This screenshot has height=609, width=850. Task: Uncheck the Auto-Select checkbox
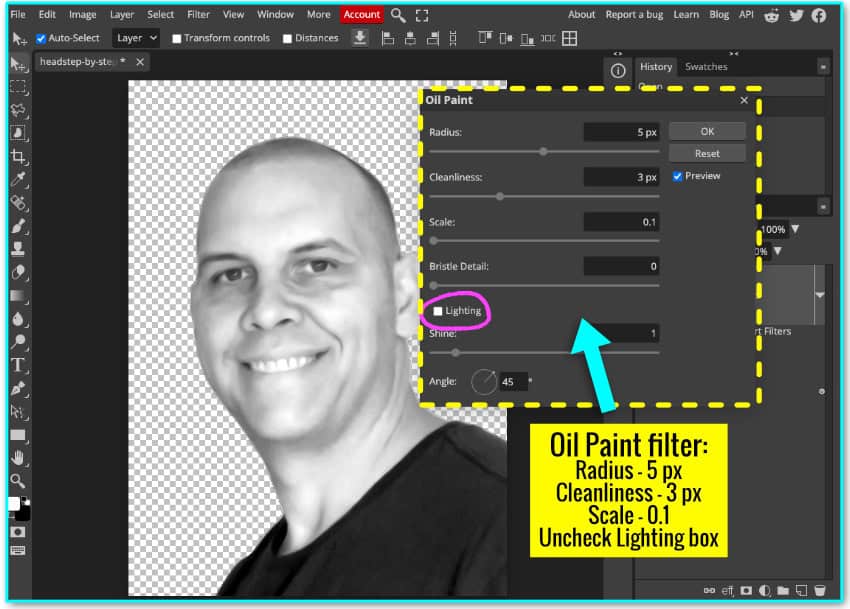coord(41,39)
